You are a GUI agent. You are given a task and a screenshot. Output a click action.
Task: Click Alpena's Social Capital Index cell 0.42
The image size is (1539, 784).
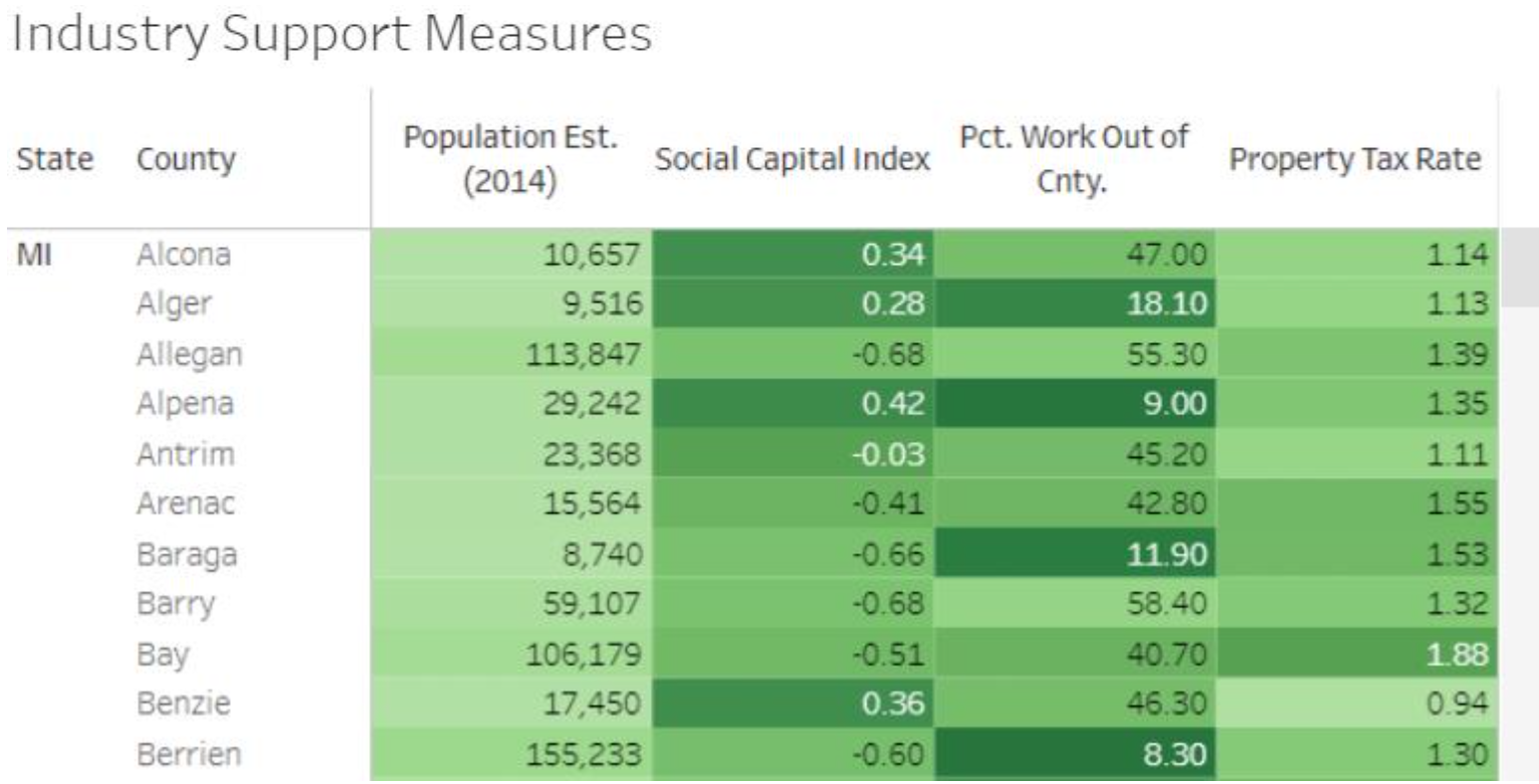click(x=893, y=404)
